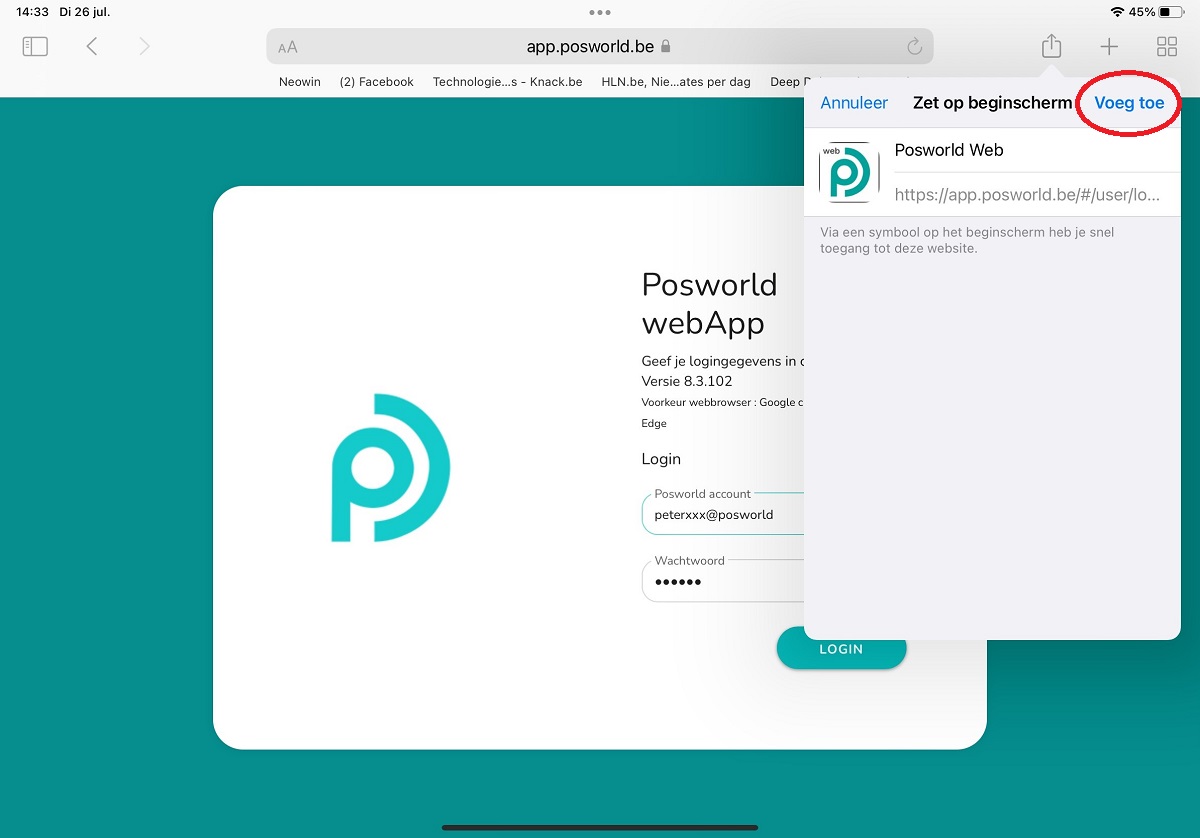The image size is (1200, 838).
Task: Open the AA reader text options
Action: point(288,47)
